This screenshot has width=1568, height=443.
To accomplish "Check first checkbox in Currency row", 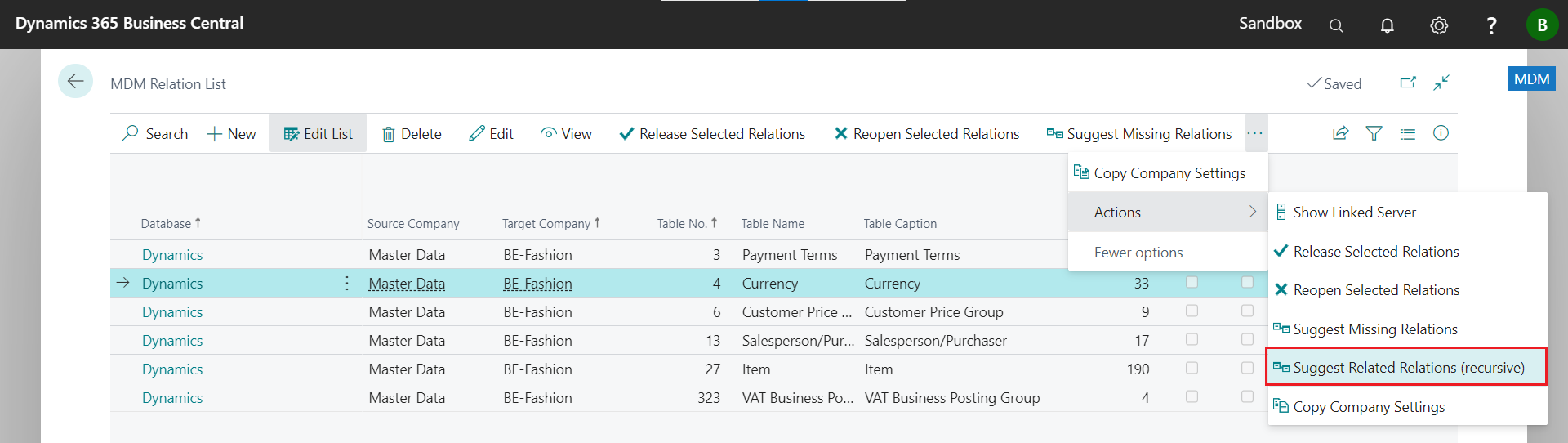I will pos(1192,282).
